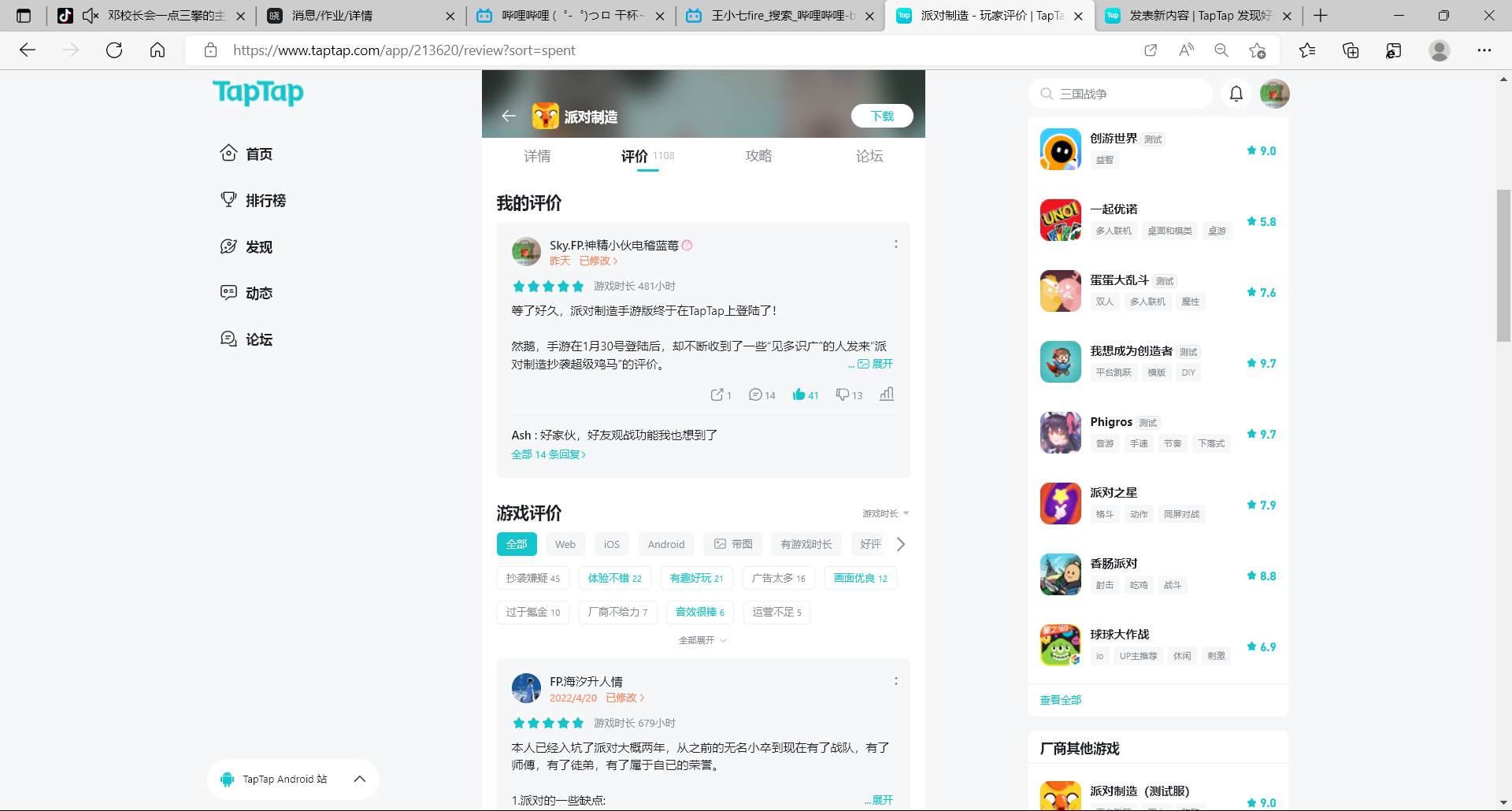Click the notification bell icon
The height and width of the screenshot is (811, 1512).
point(1236,94)
